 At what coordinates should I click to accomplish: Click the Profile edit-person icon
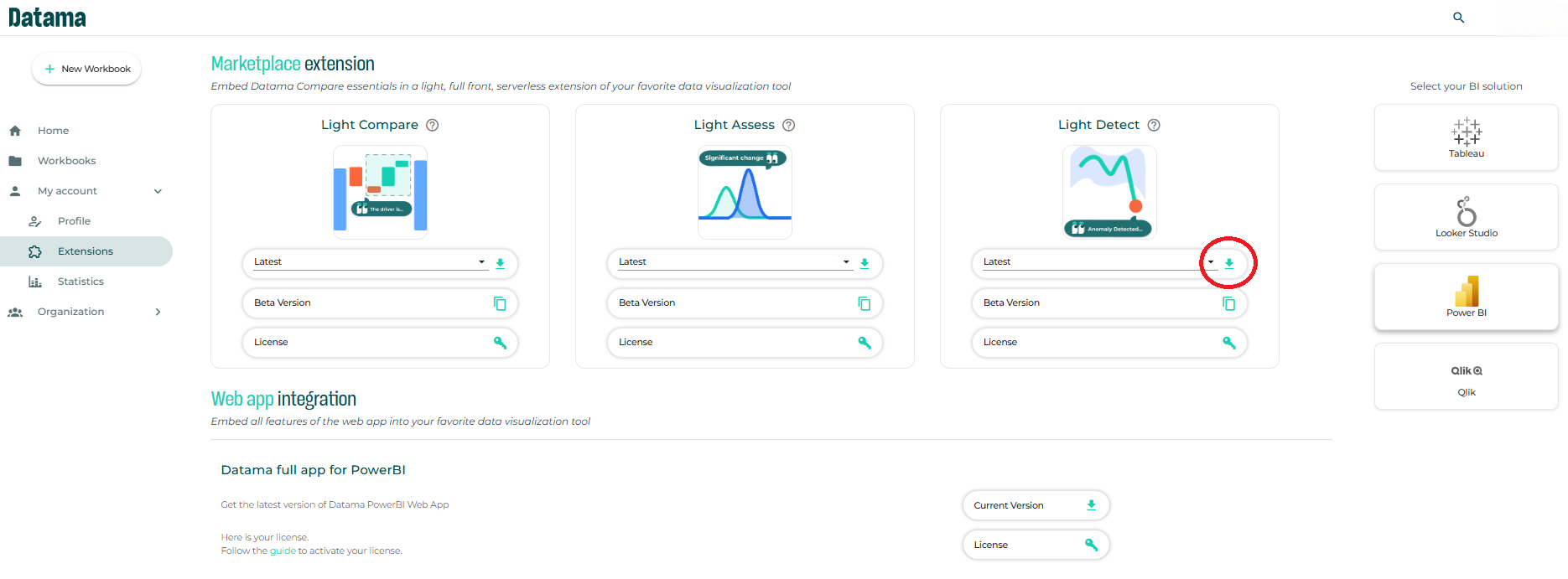click(x=35, y=221)
